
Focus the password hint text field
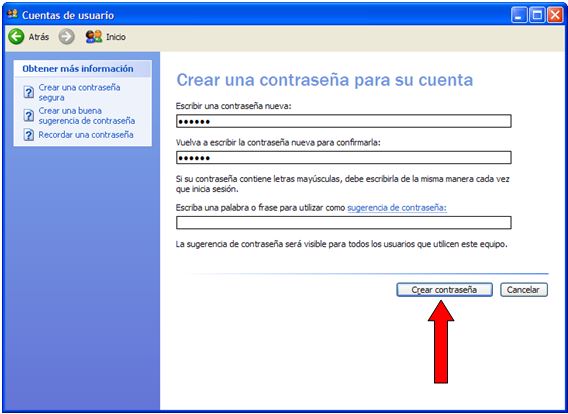pyautogui.click(x=344, y=222)
